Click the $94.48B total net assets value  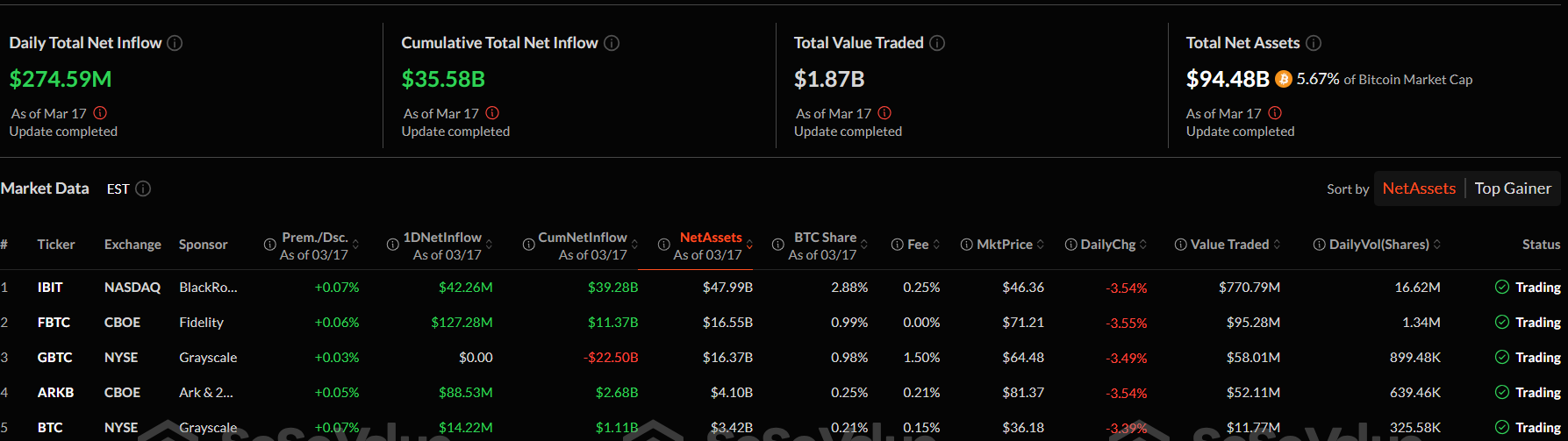coord(1228,79)
